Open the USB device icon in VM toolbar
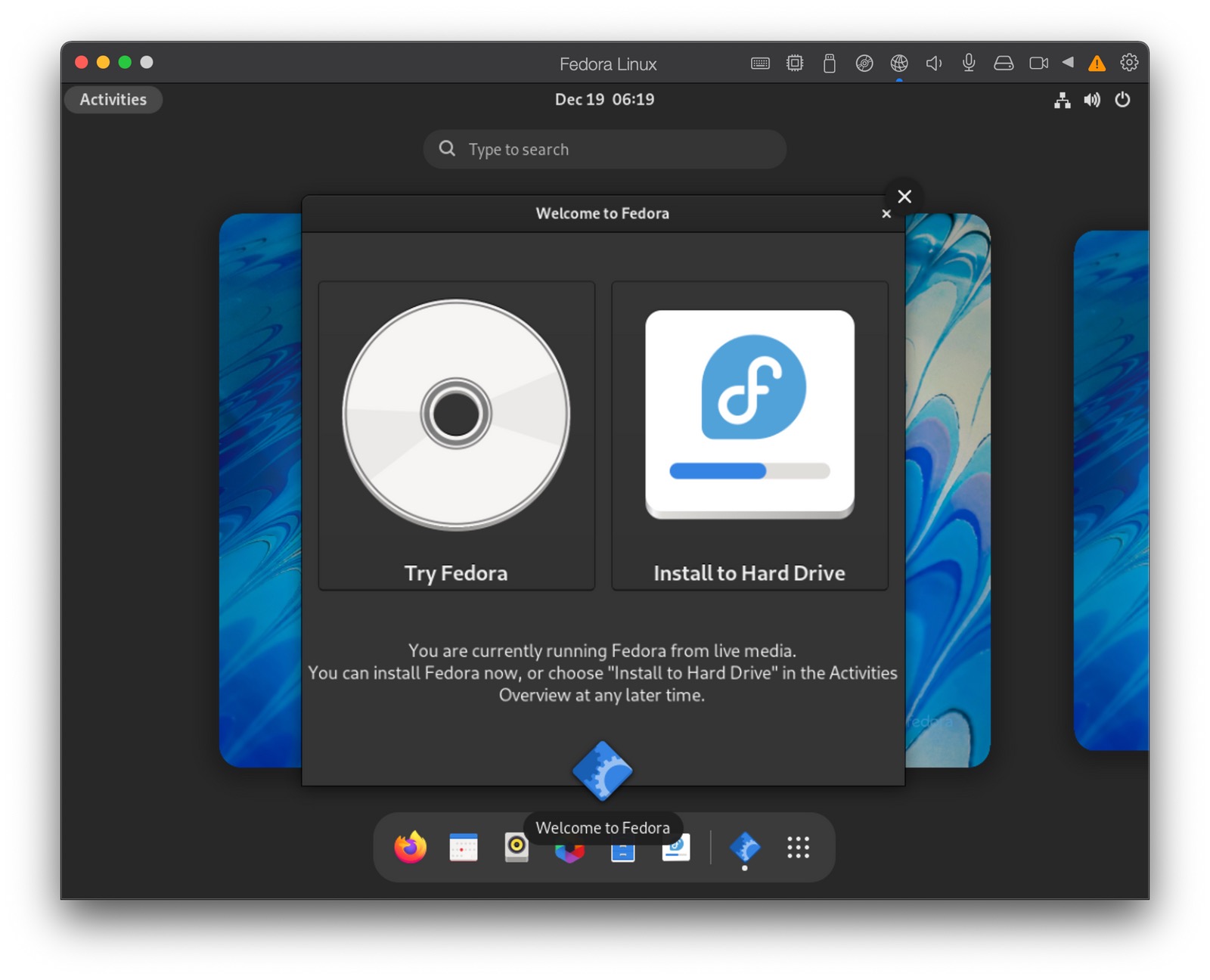 830,64
